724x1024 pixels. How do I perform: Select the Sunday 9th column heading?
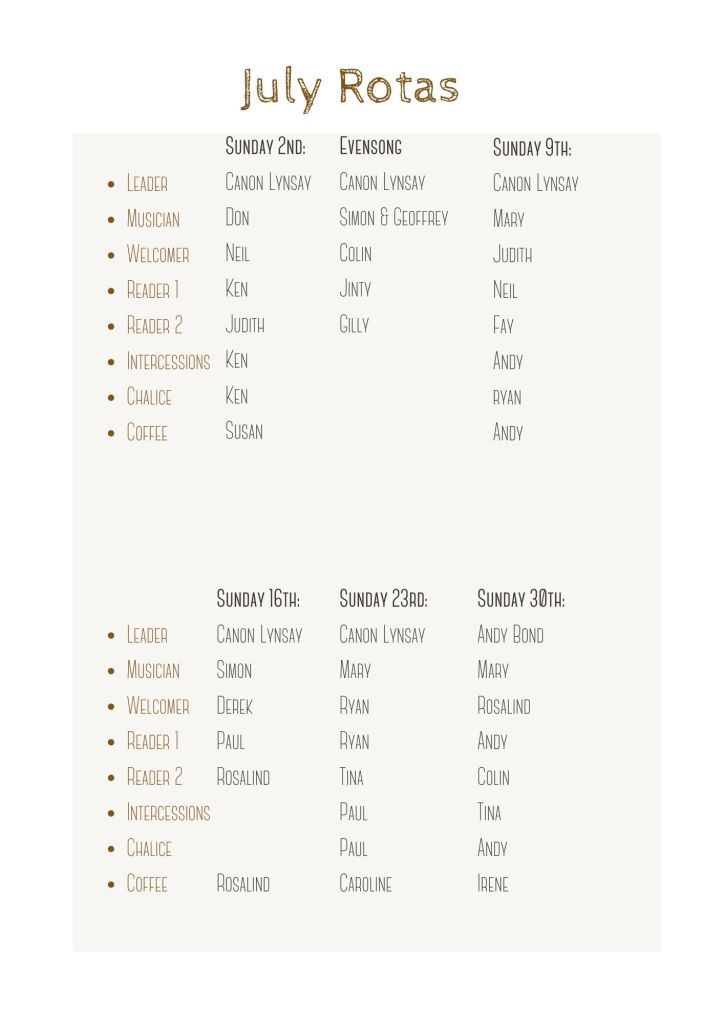(532, 148)
